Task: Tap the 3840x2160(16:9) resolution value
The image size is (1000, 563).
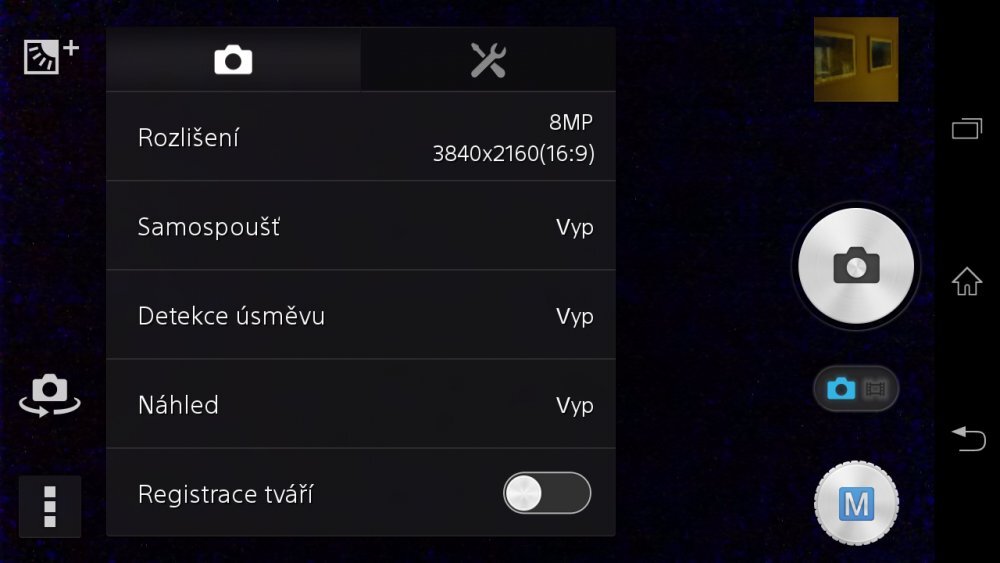Action: pos(513,154)
